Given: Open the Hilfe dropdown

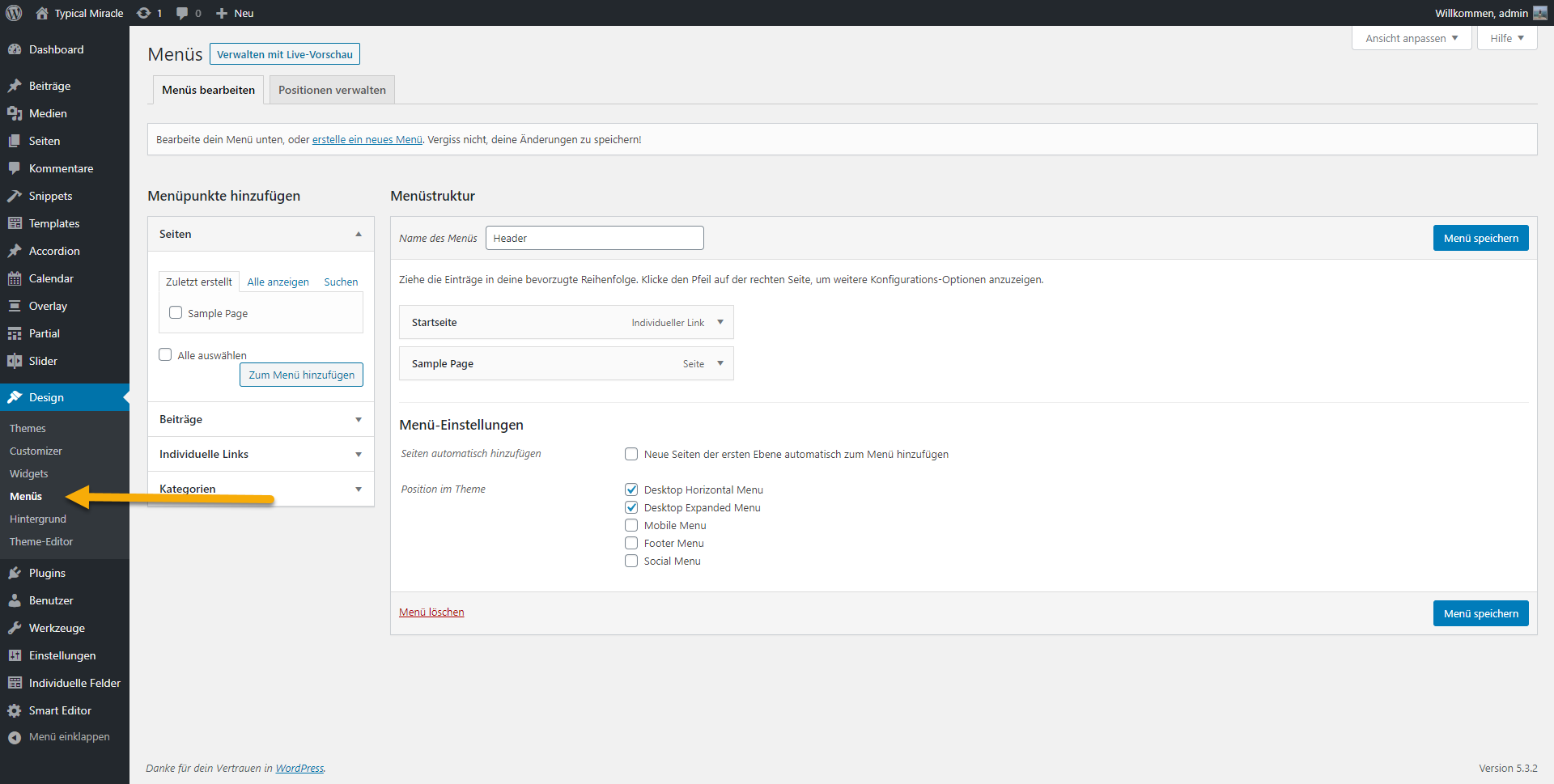Looking at the screenshot, I should (x=1507, y=38).
